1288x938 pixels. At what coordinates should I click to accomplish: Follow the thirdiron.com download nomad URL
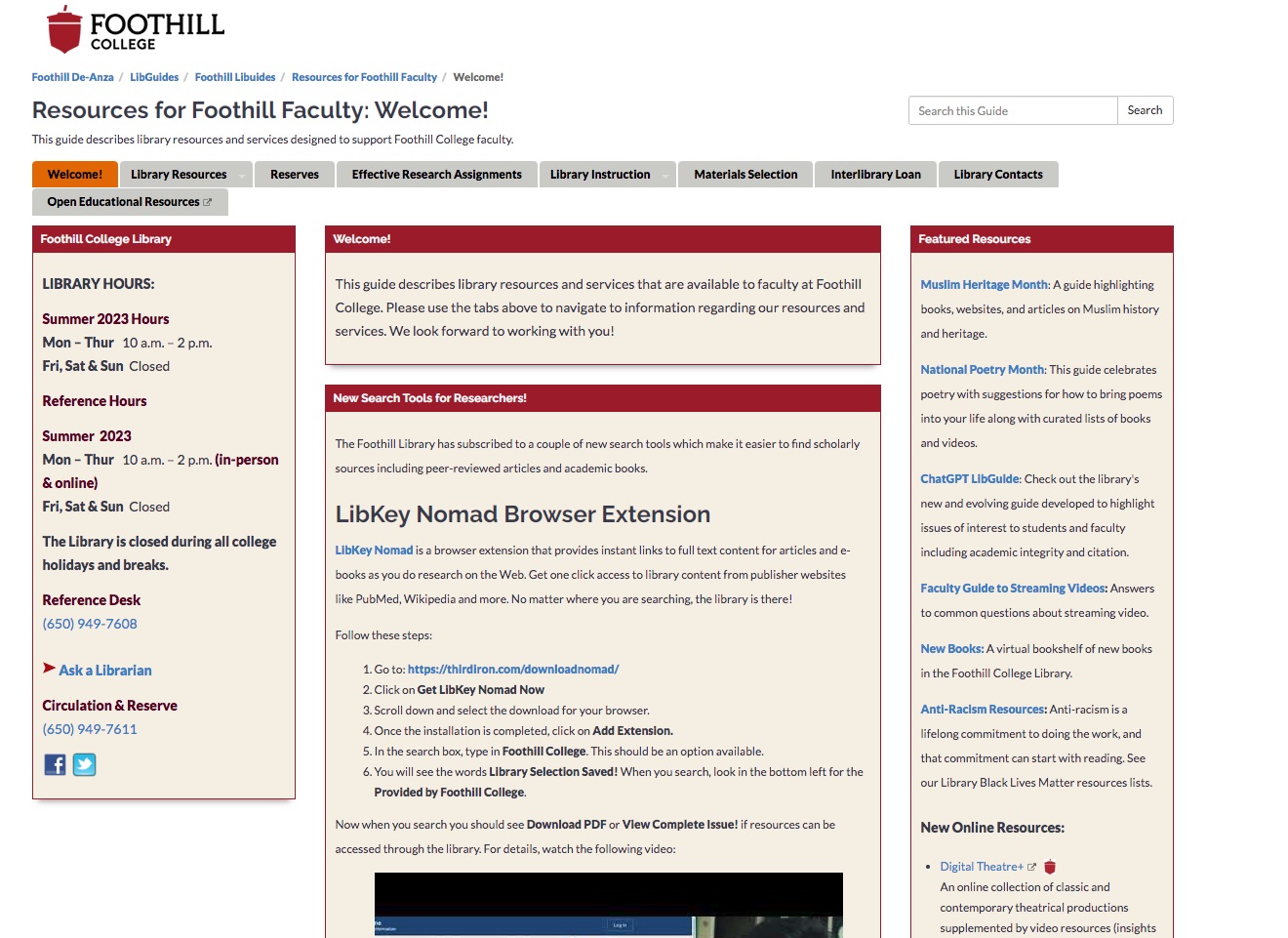coord(513,670)
